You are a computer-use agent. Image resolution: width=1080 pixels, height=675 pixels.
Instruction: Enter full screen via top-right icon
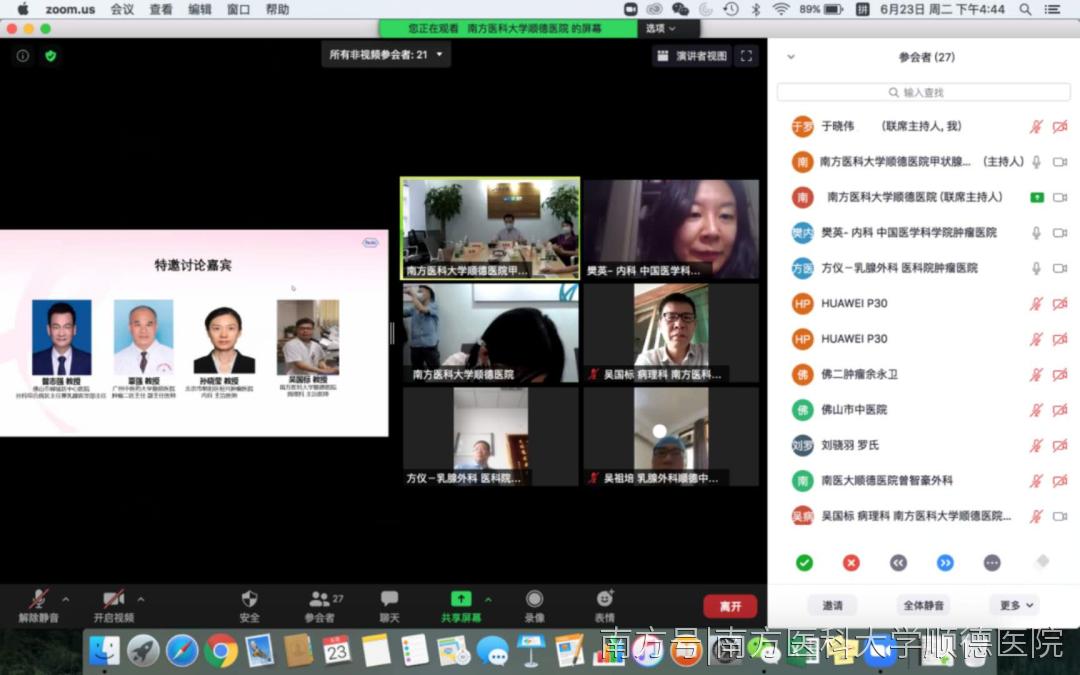[x=747, y=56]
